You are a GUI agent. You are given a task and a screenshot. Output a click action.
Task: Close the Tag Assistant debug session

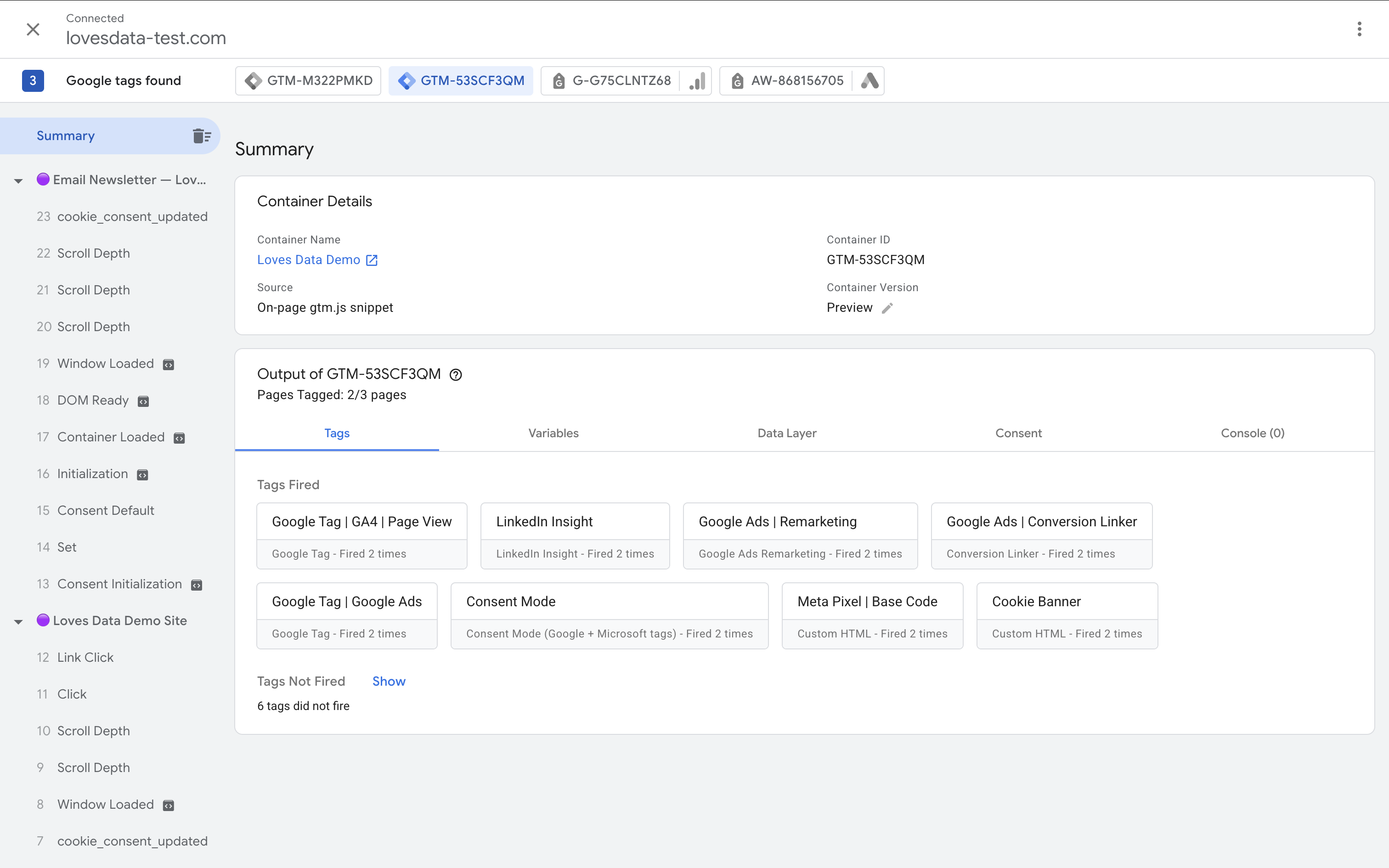(x=33, y=29)
